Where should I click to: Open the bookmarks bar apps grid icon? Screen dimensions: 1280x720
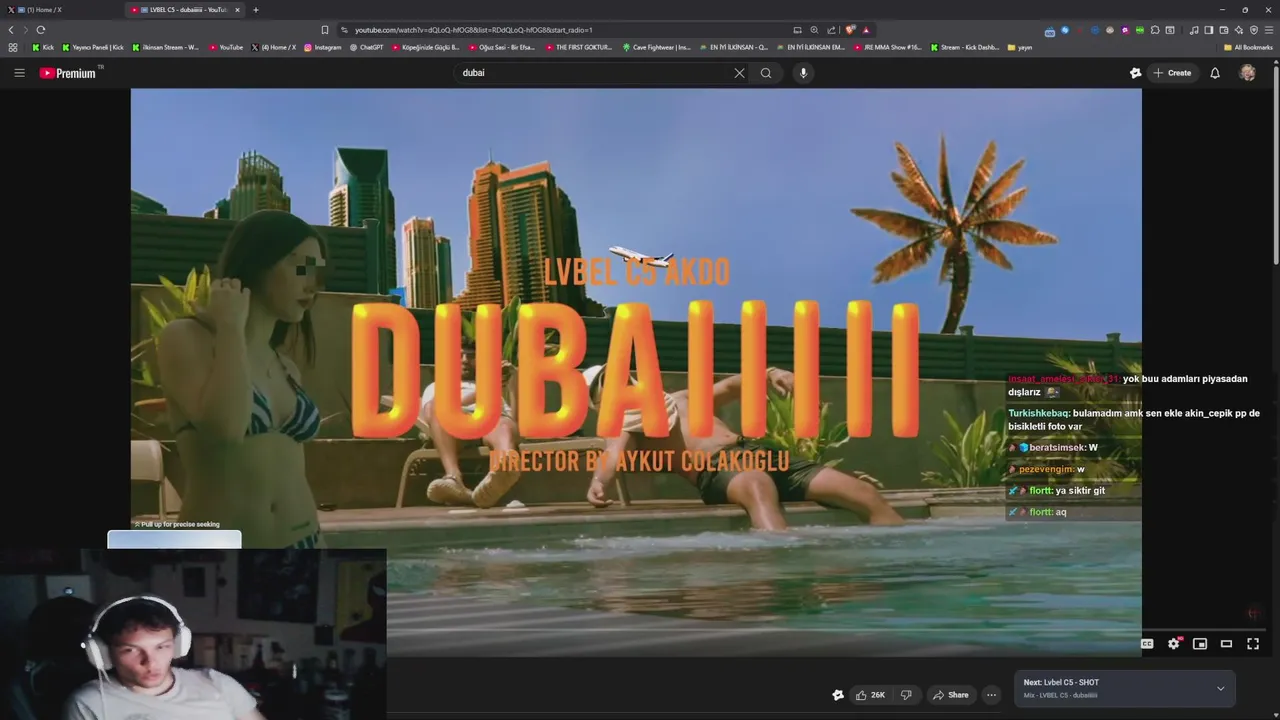pos(13,47)
